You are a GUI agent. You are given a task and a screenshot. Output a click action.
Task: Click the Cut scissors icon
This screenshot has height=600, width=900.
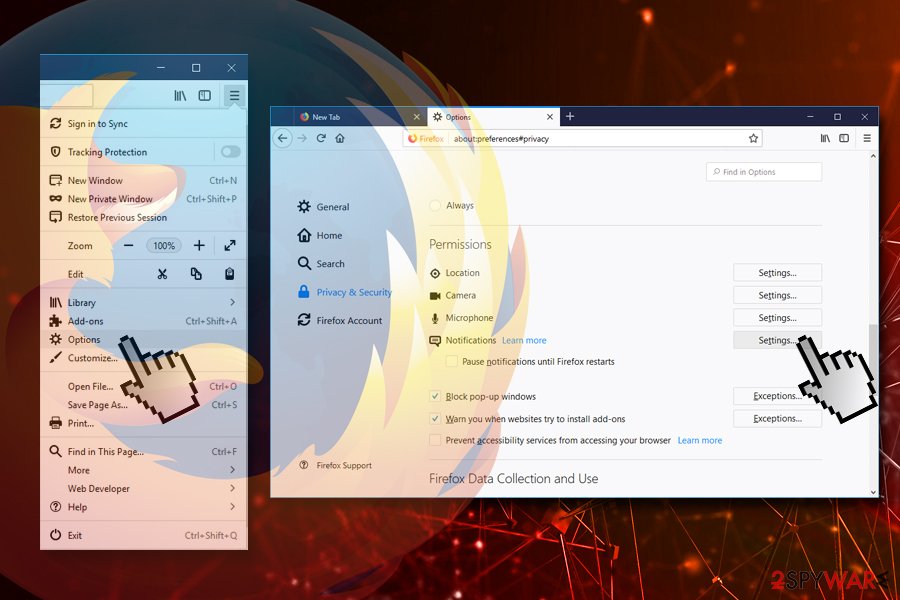tap(162, 274)
